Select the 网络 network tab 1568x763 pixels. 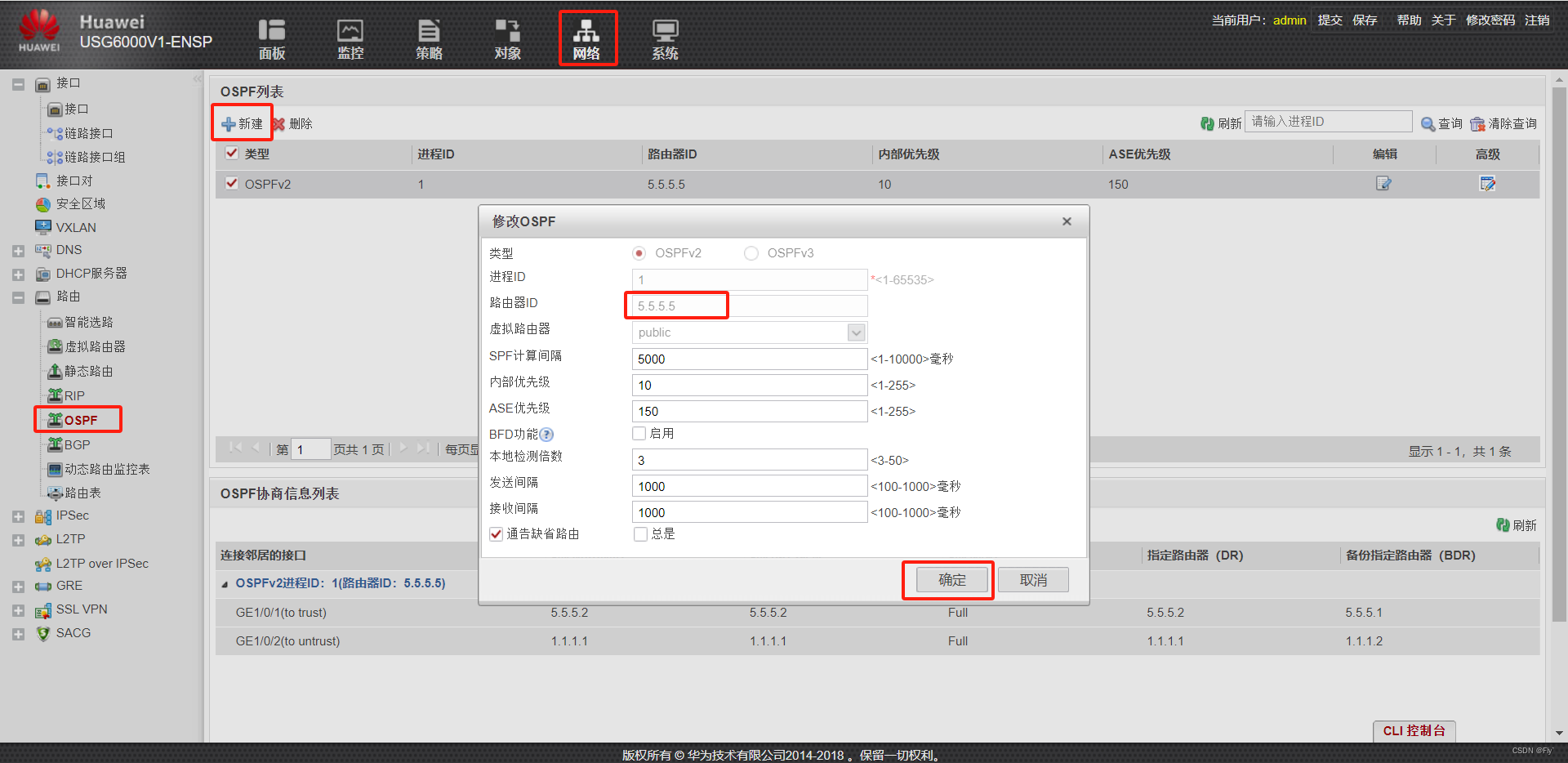(x=586, y=38)
